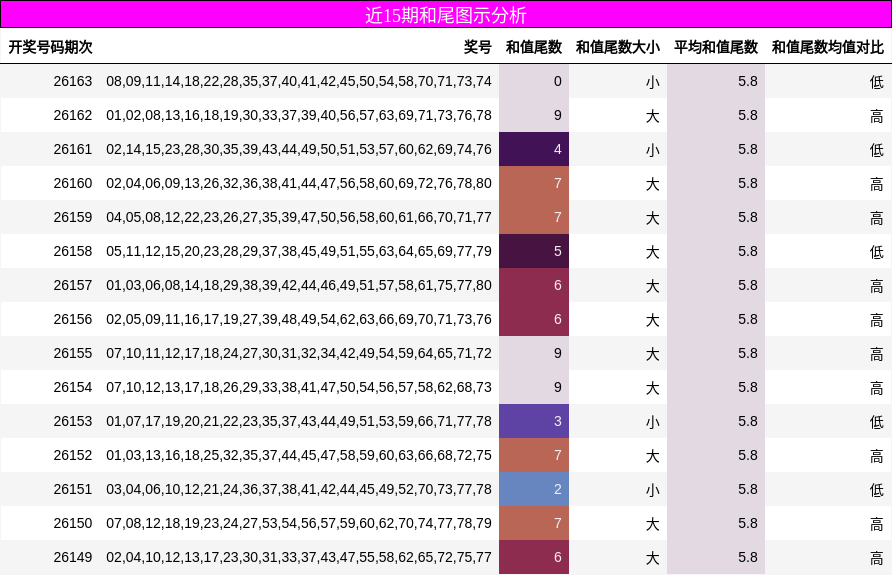Select period number 26153
Viewport: 892px width, 575px height.
73,421
